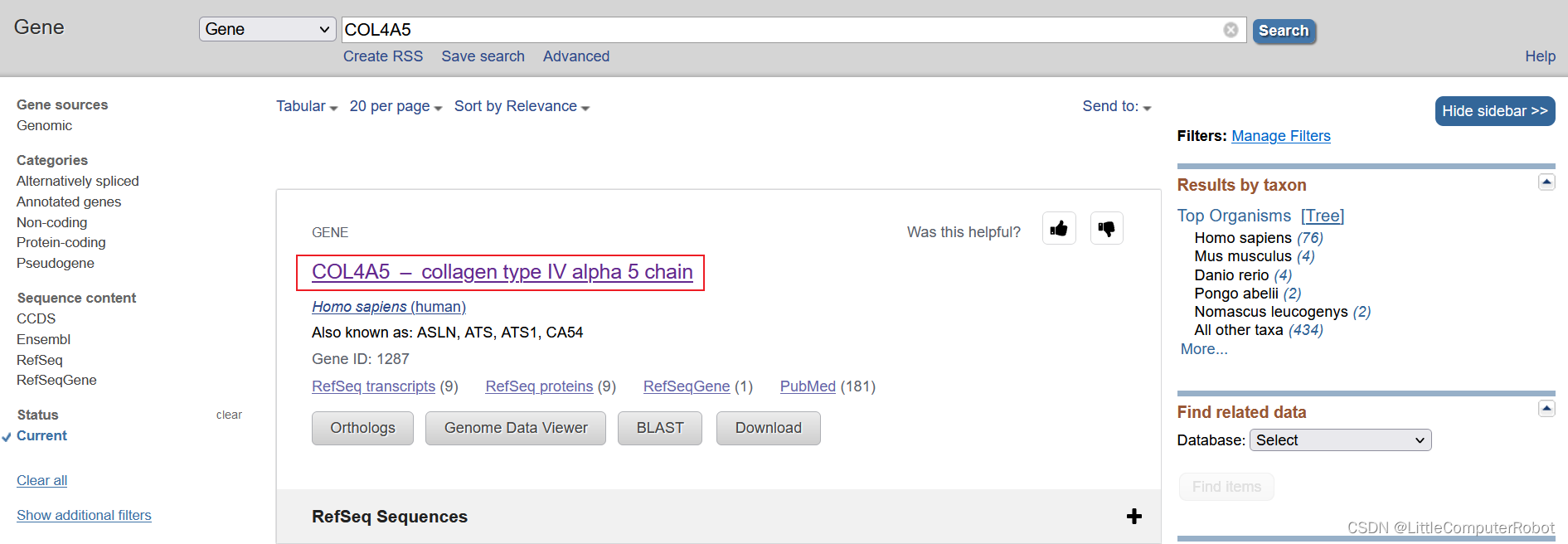
Task: Open the PubMed (181) link
Action: [808, 386]
